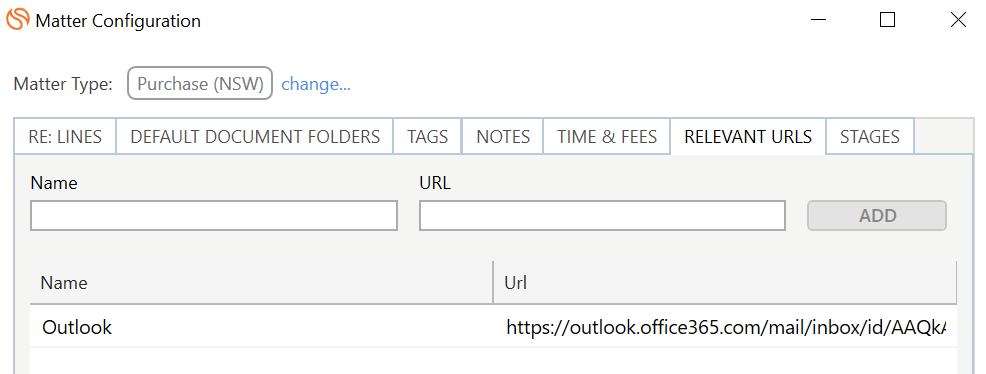Click the ADD button
Image resolution: width=986 pixels, height=374 pixels.
tap(877, 216)
